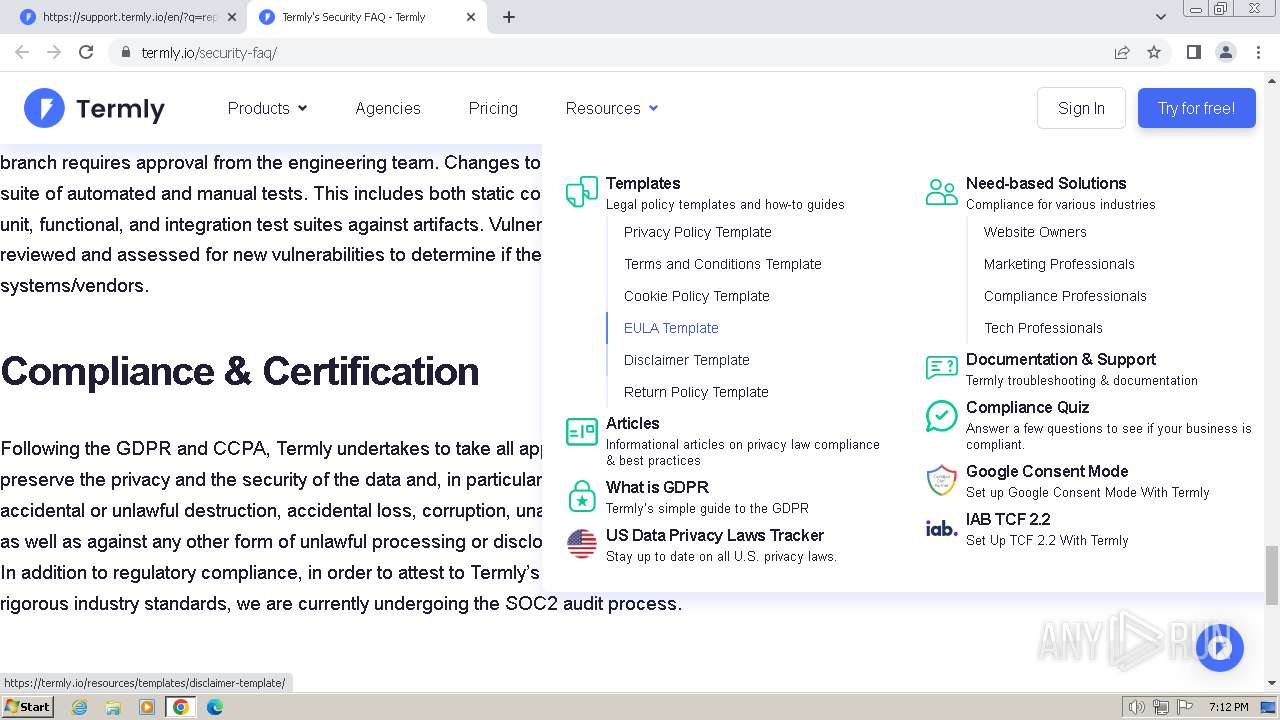Open Chrome's three-dot menu

point(1258,52)
